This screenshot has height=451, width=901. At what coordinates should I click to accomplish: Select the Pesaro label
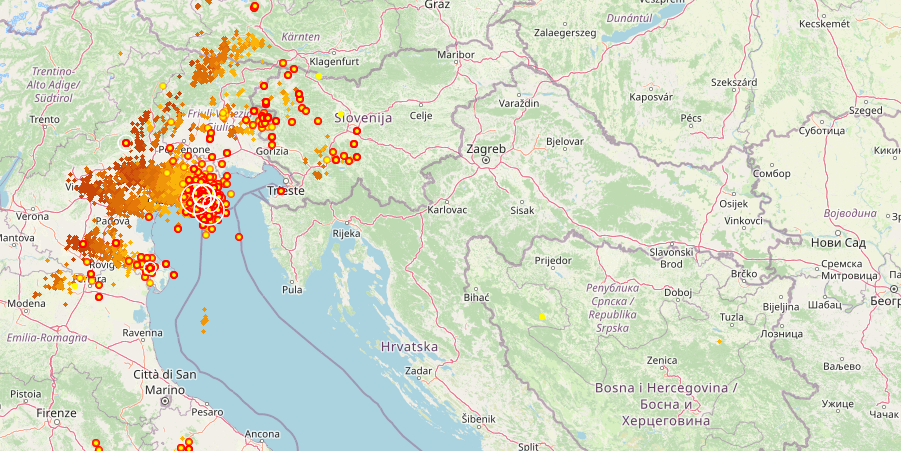(207, 412)
